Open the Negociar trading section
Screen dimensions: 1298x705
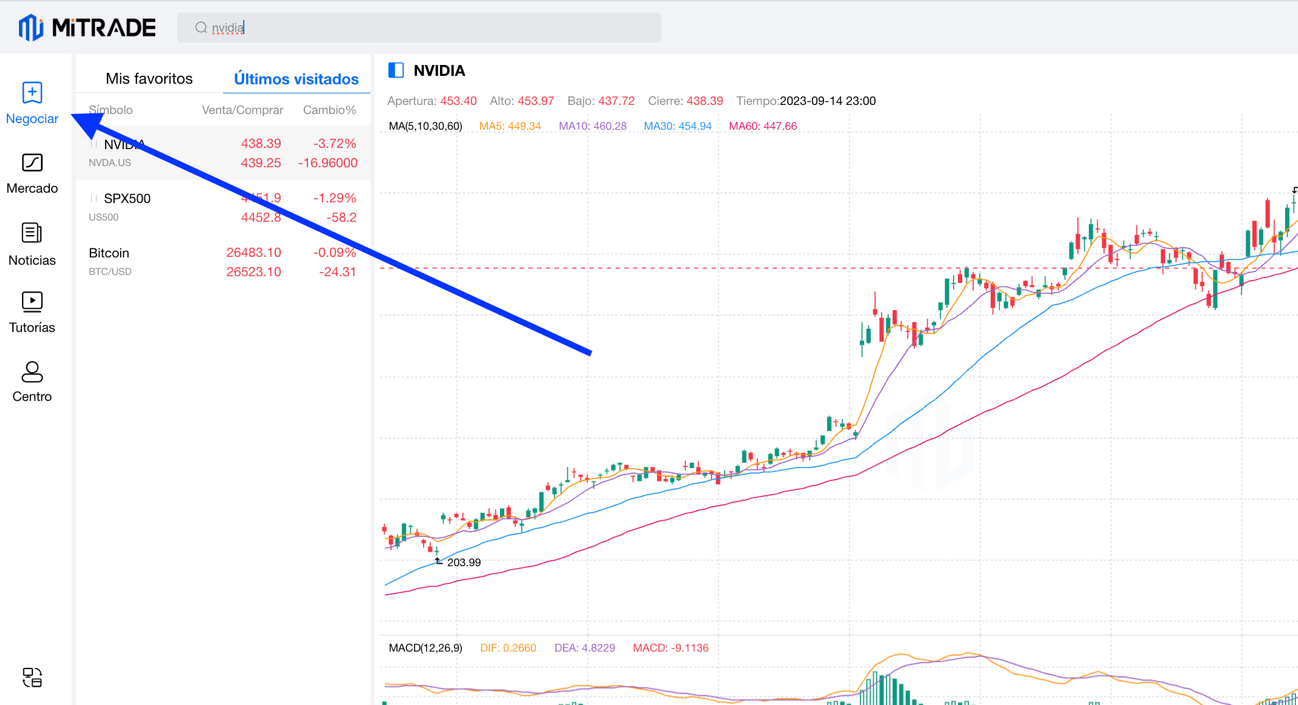pos(32,104)
